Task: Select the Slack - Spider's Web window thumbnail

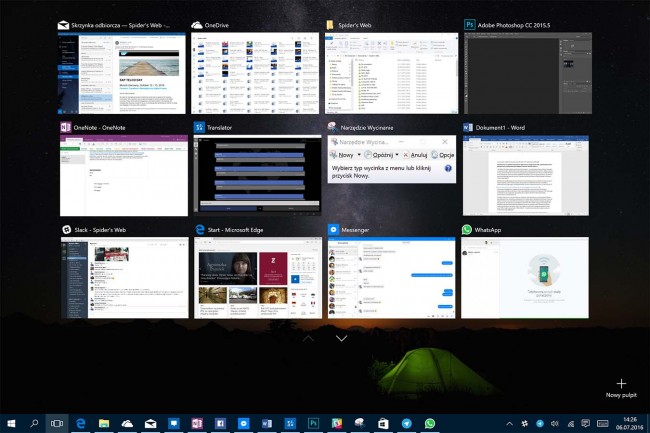Action: tap(125, 278)
